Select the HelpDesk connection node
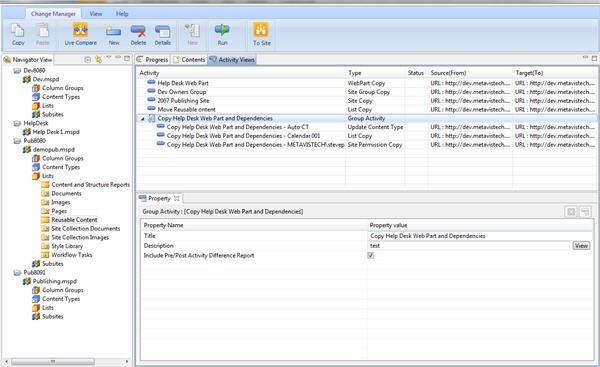 pyautogui.click(x=36, y=123)
